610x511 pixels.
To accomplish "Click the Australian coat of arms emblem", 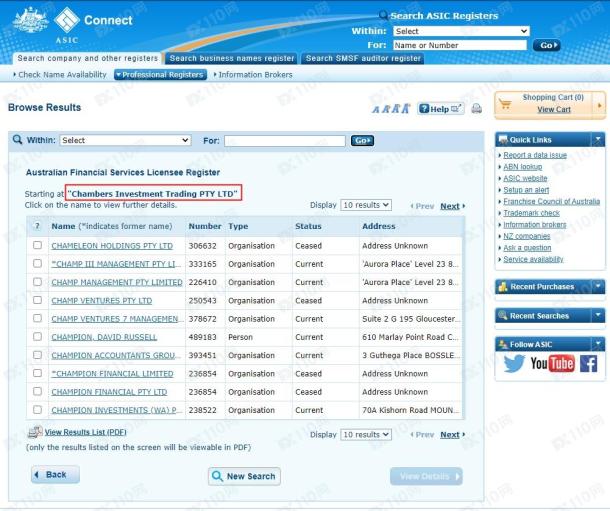I will (30, 19).
